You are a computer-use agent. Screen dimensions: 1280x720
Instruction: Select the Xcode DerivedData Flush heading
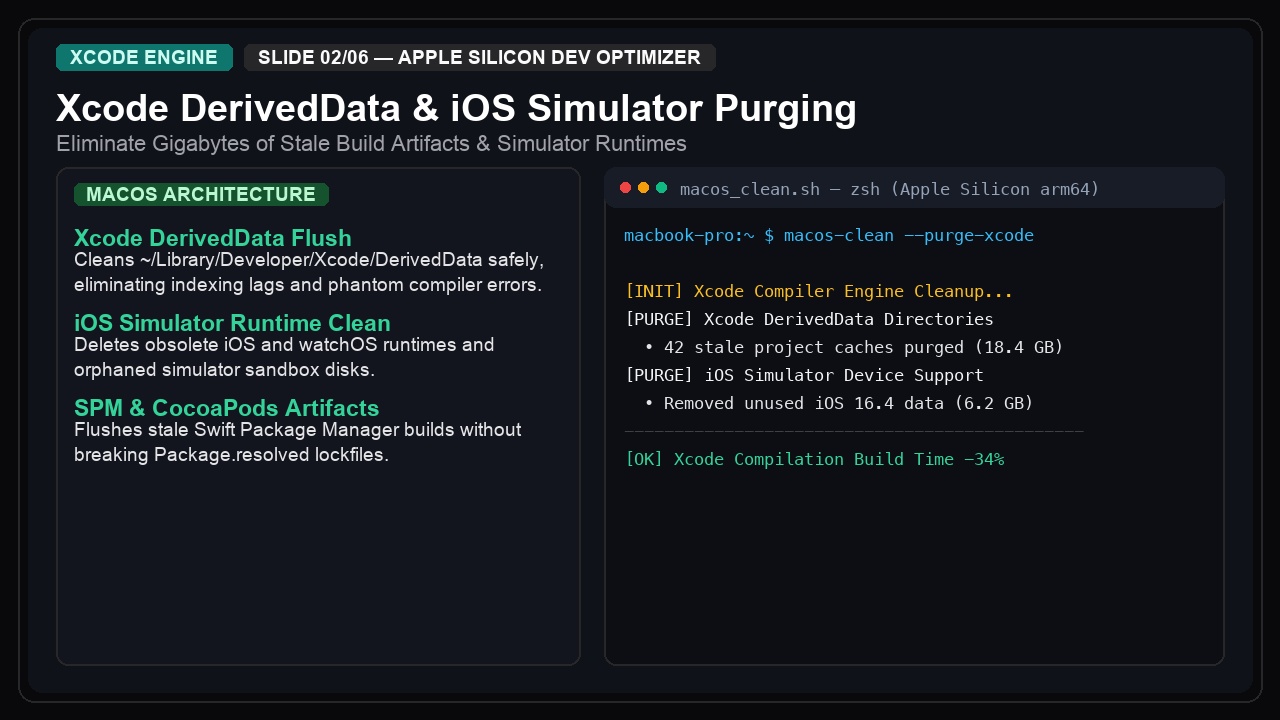(x=213, y=238)
